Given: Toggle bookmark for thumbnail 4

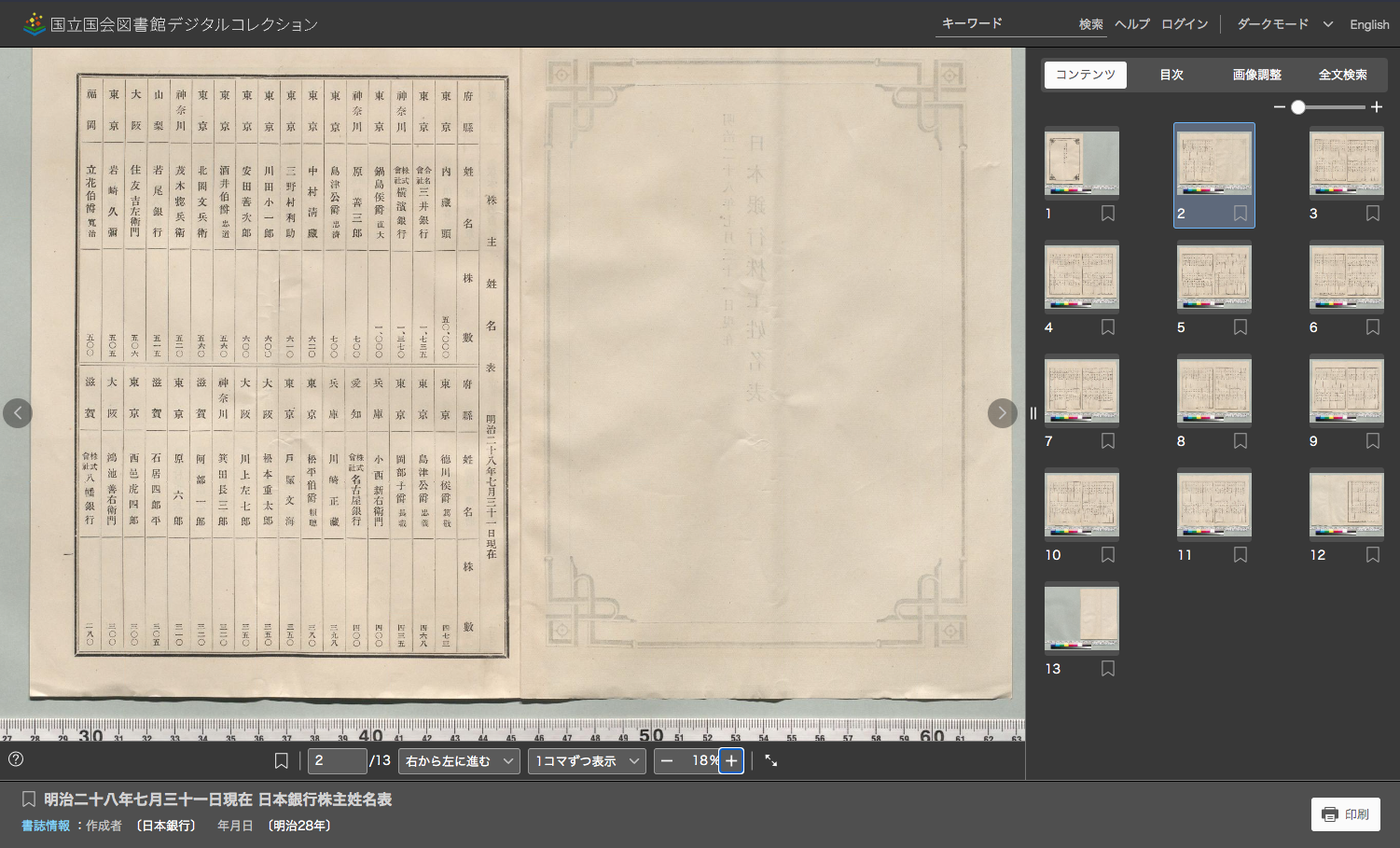Looking at the screenshot, I should point(1108,327).
